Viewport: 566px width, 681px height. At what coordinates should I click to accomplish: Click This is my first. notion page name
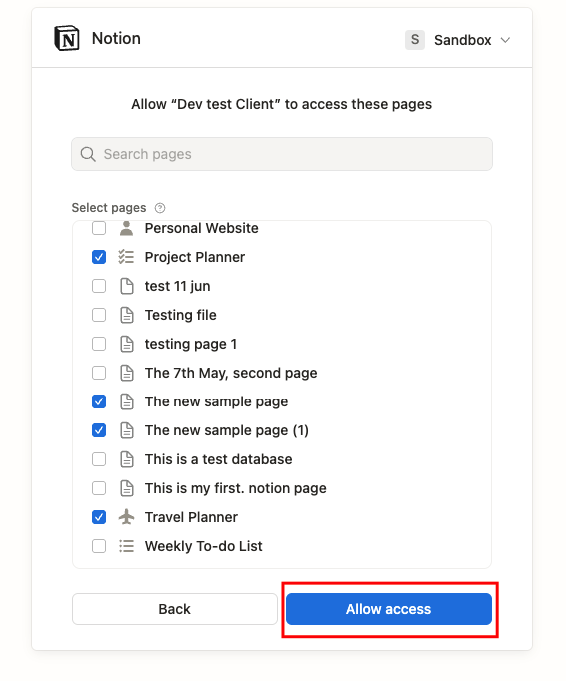tap(235, 488)
